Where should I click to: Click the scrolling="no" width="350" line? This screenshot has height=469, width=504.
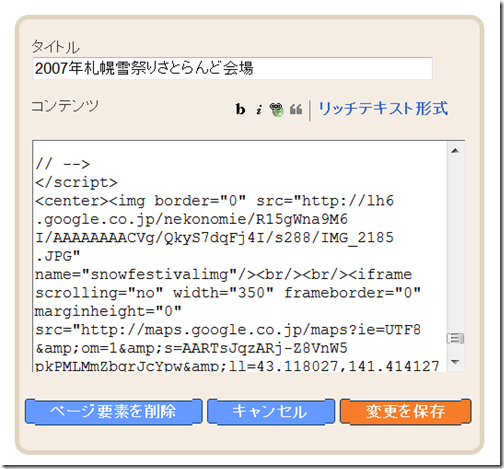pyautogui.click(x=228, y=293)
